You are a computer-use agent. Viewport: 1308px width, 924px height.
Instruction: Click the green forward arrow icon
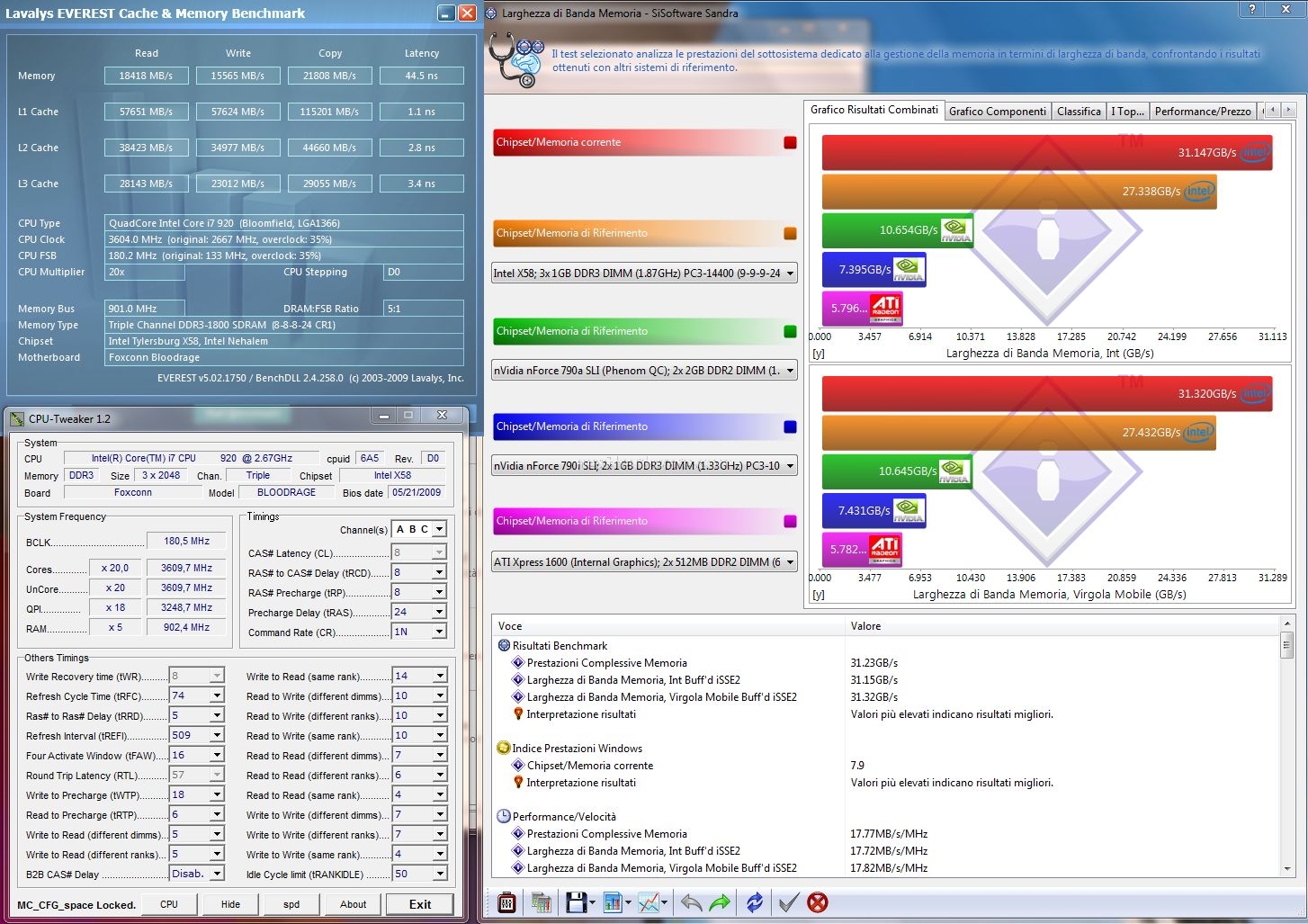721,902
